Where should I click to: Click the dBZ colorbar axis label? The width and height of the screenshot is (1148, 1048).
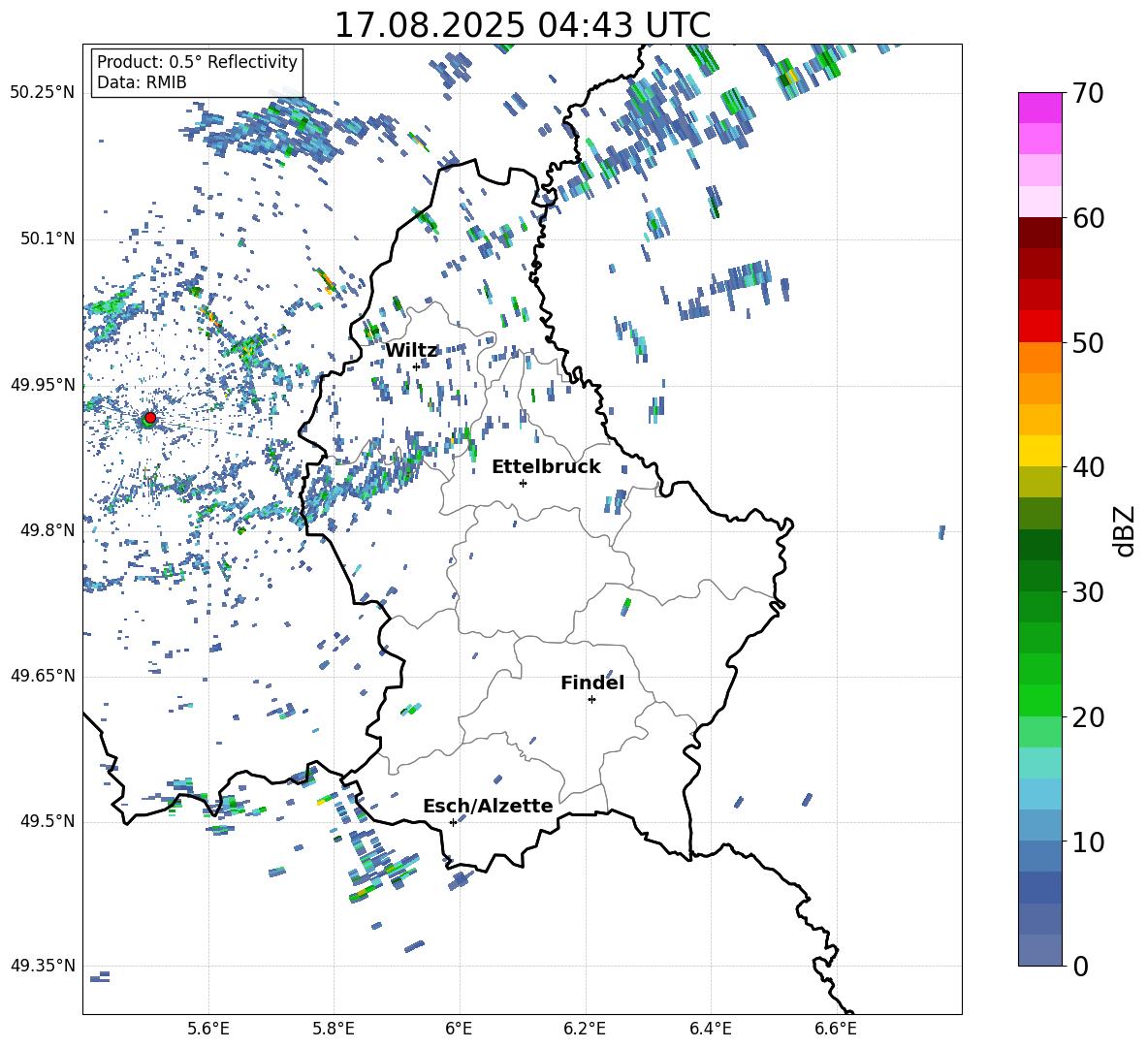[1124, 531]
